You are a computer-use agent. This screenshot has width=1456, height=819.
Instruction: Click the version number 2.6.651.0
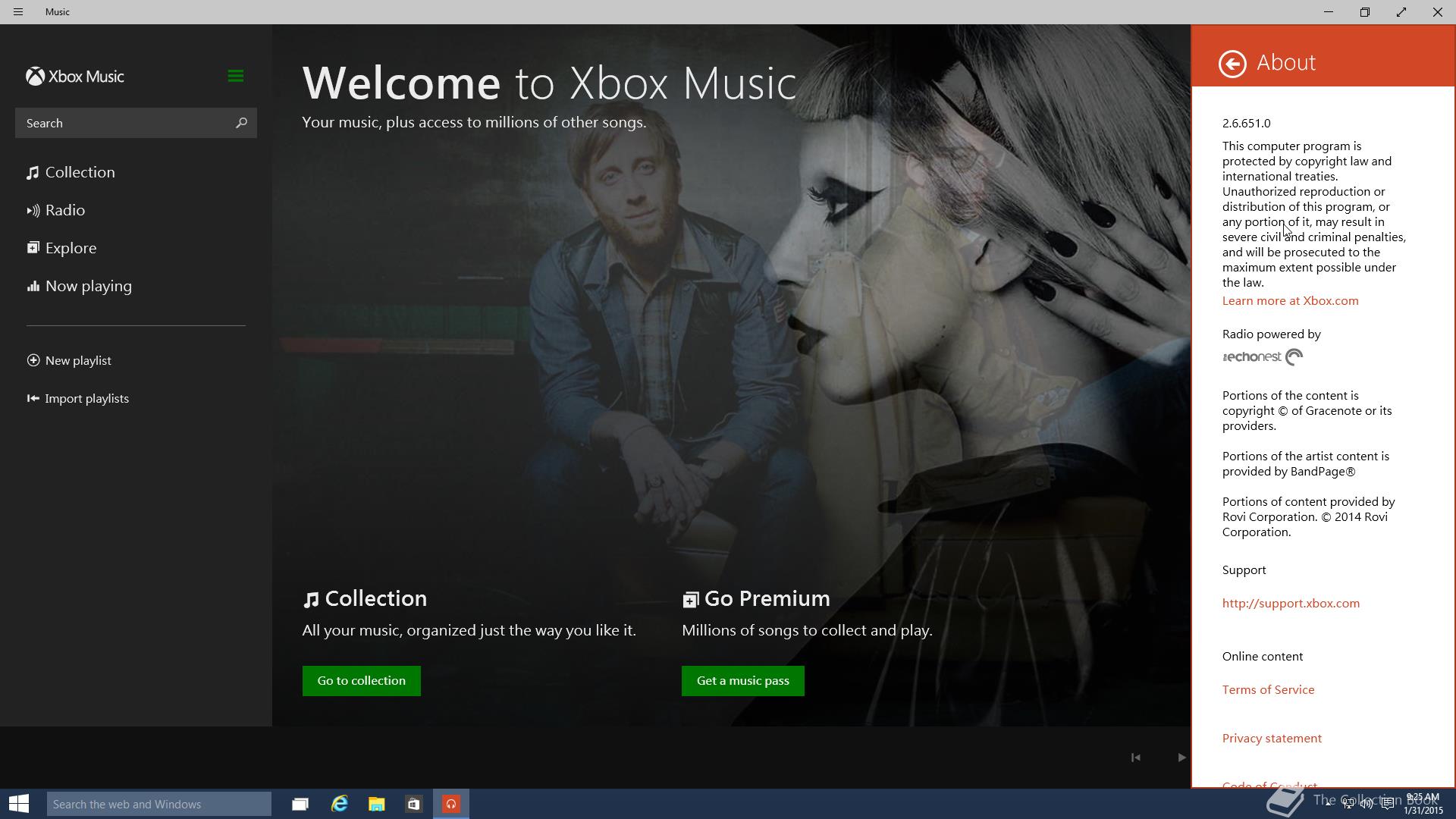pyautogui.click(x=1246, y=124)
